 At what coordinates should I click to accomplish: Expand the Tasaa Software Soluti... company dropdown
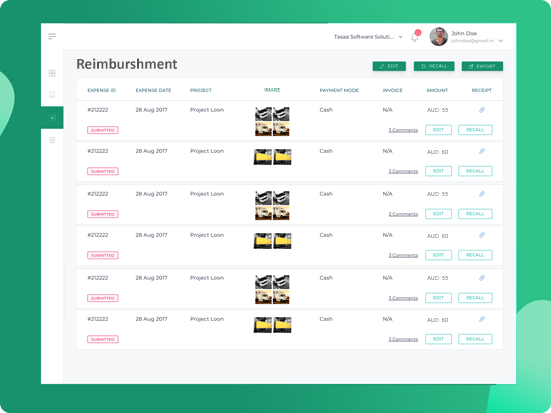[x=368, y=37]
